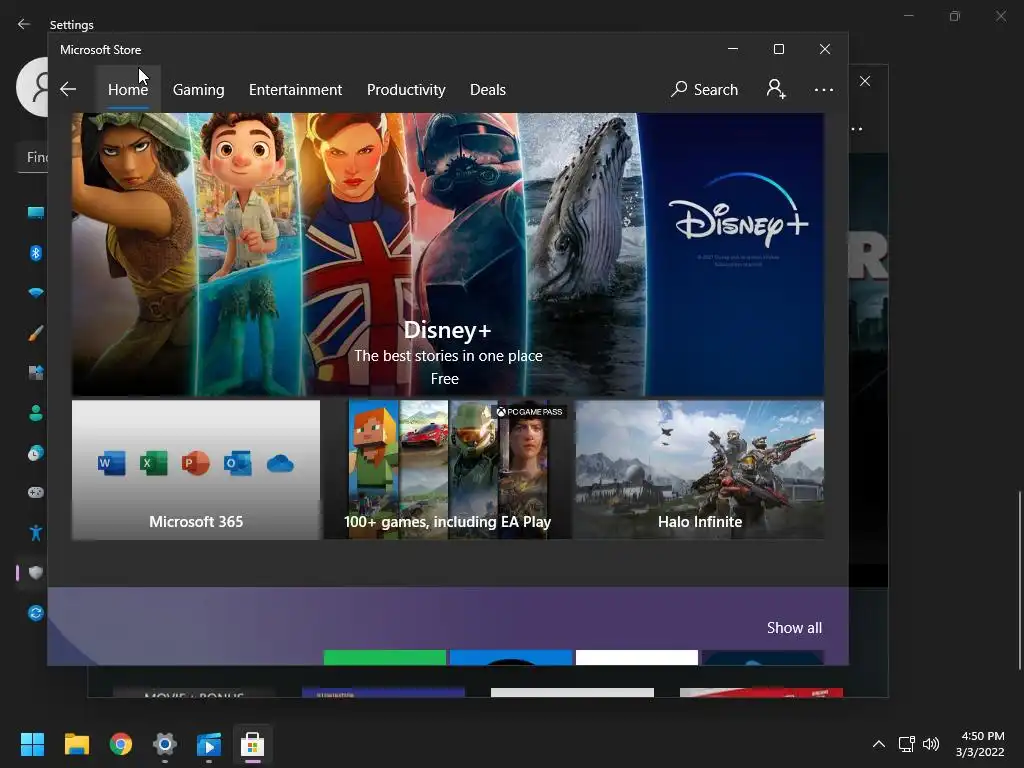This screenshot has width=1024, height=768.
Task: Click the Show all link
Action: click(x=794, y=628)
